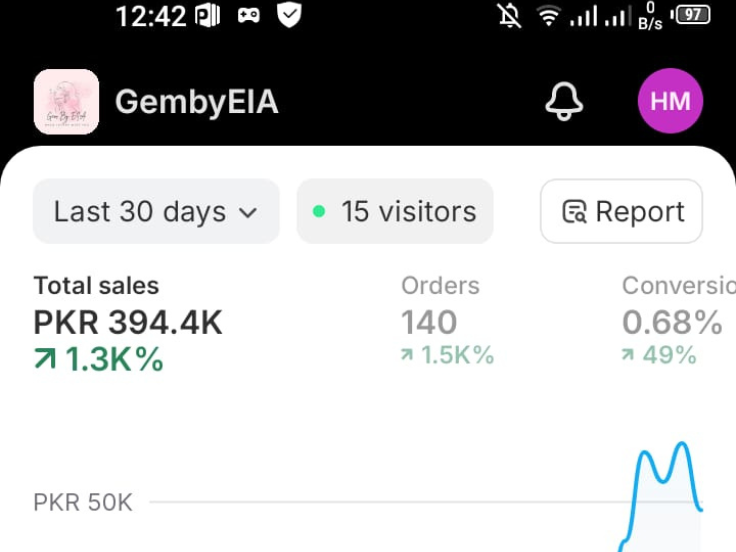Tap the muted notification bell status icon

point(510,16)
